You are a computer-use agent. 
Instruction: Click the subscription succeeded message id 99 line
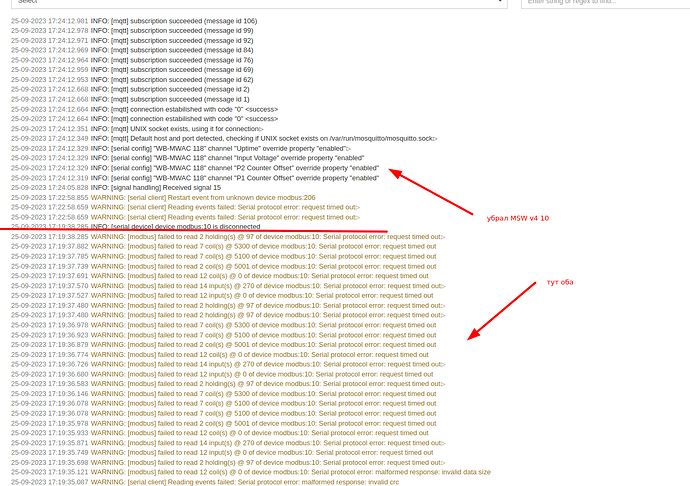[x=132, y=30]
